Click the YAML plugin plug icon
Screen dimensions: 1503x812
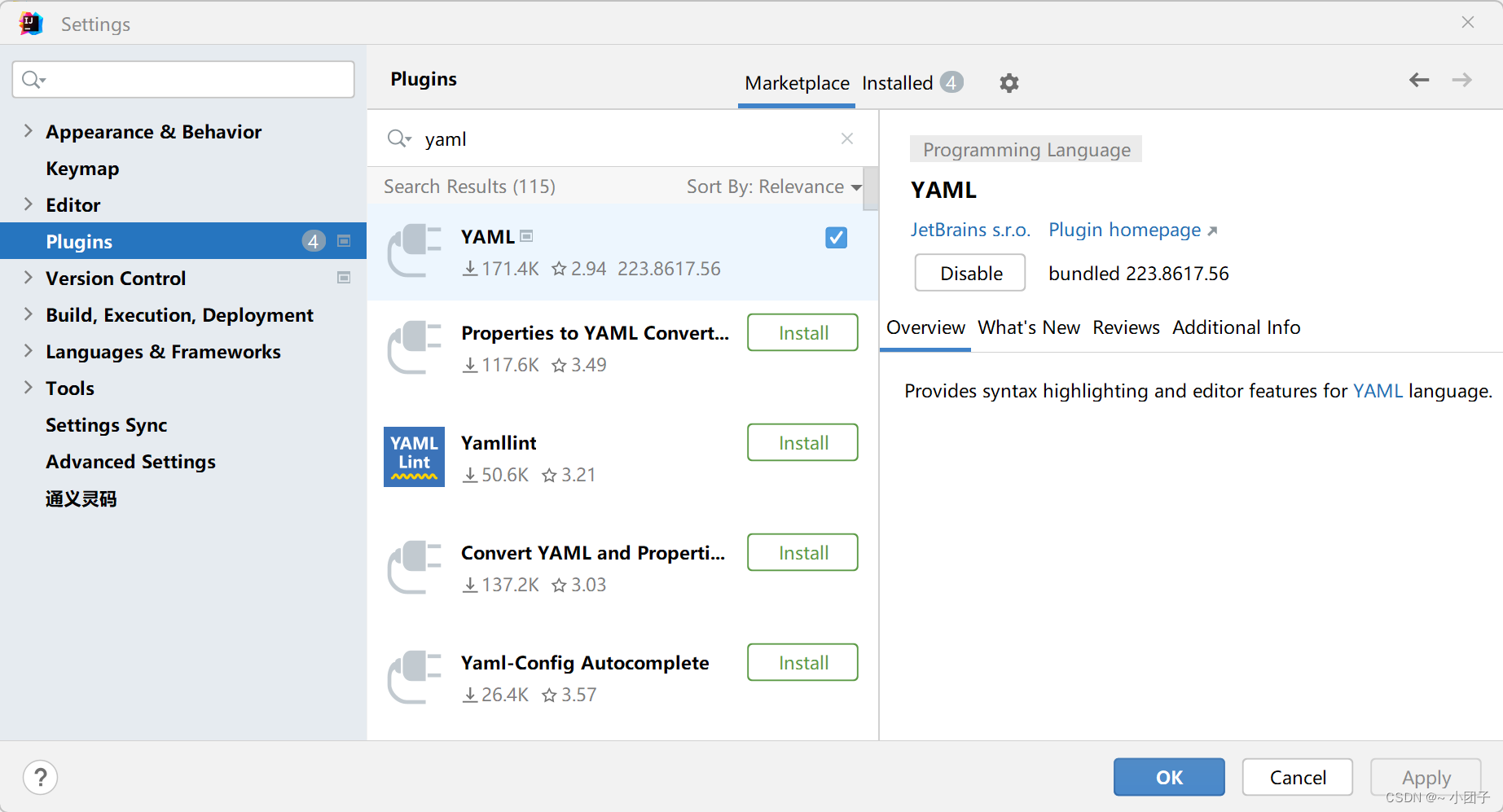click(x=415, y=252)
